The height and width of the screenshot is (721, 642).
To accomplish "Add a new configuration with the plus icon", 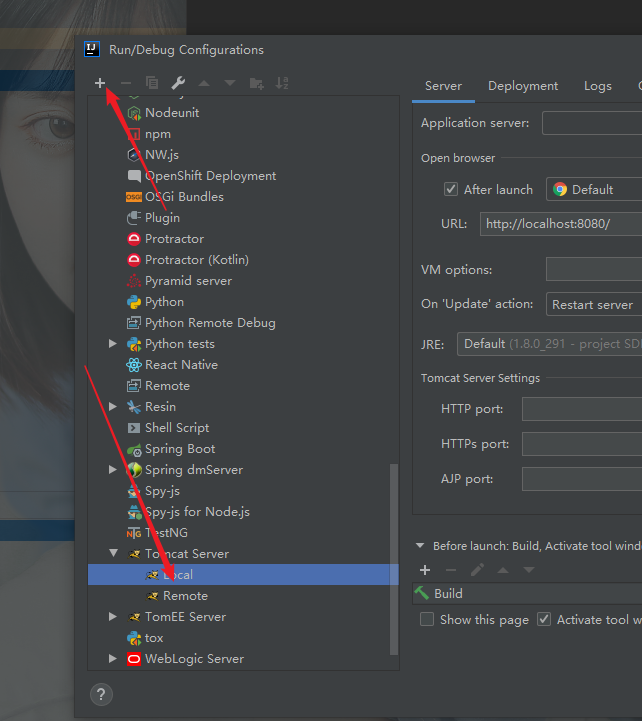I will pyautogui.click(x=100, y=83).
